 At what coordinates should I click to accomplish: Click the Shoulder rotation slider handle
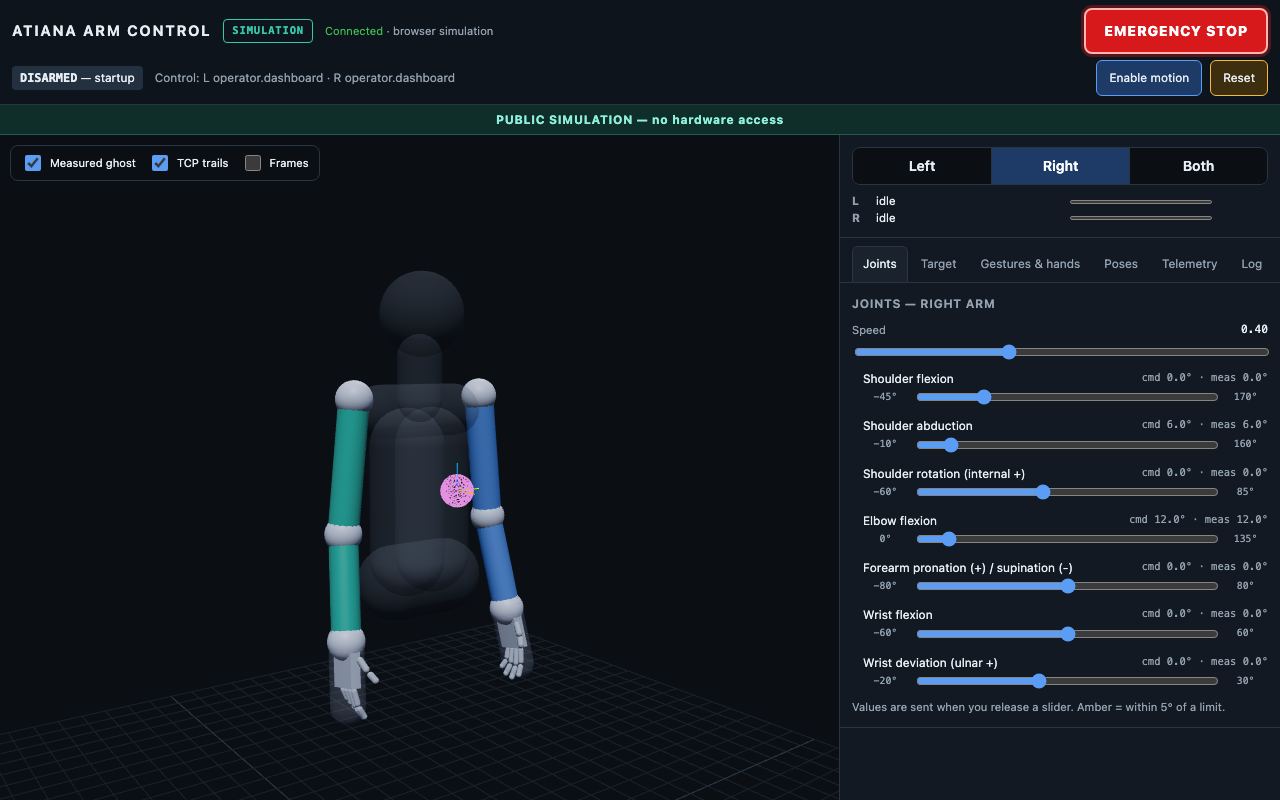[1043, 492]
